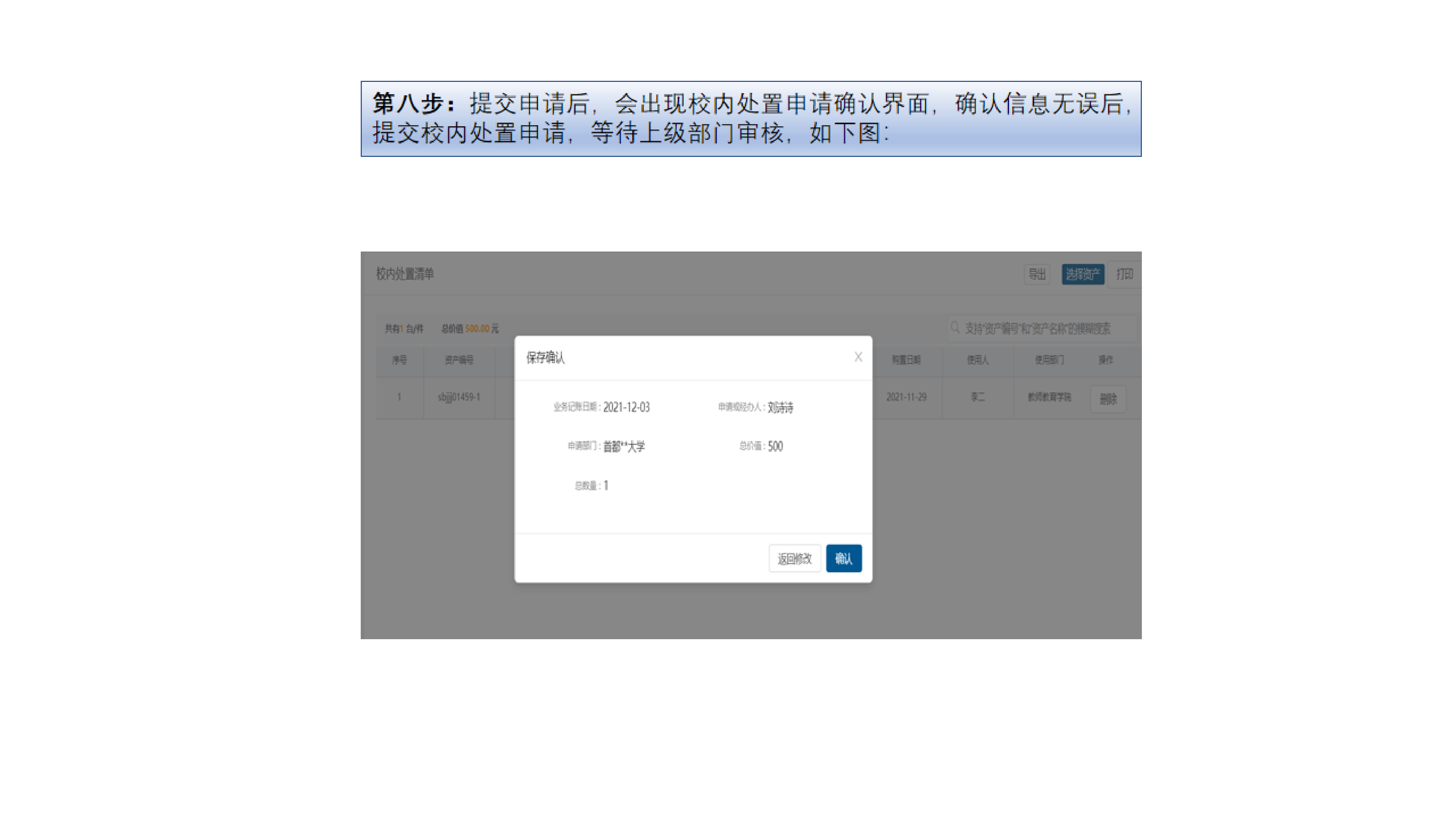Click the 序号 column header

tap(400, 360)
